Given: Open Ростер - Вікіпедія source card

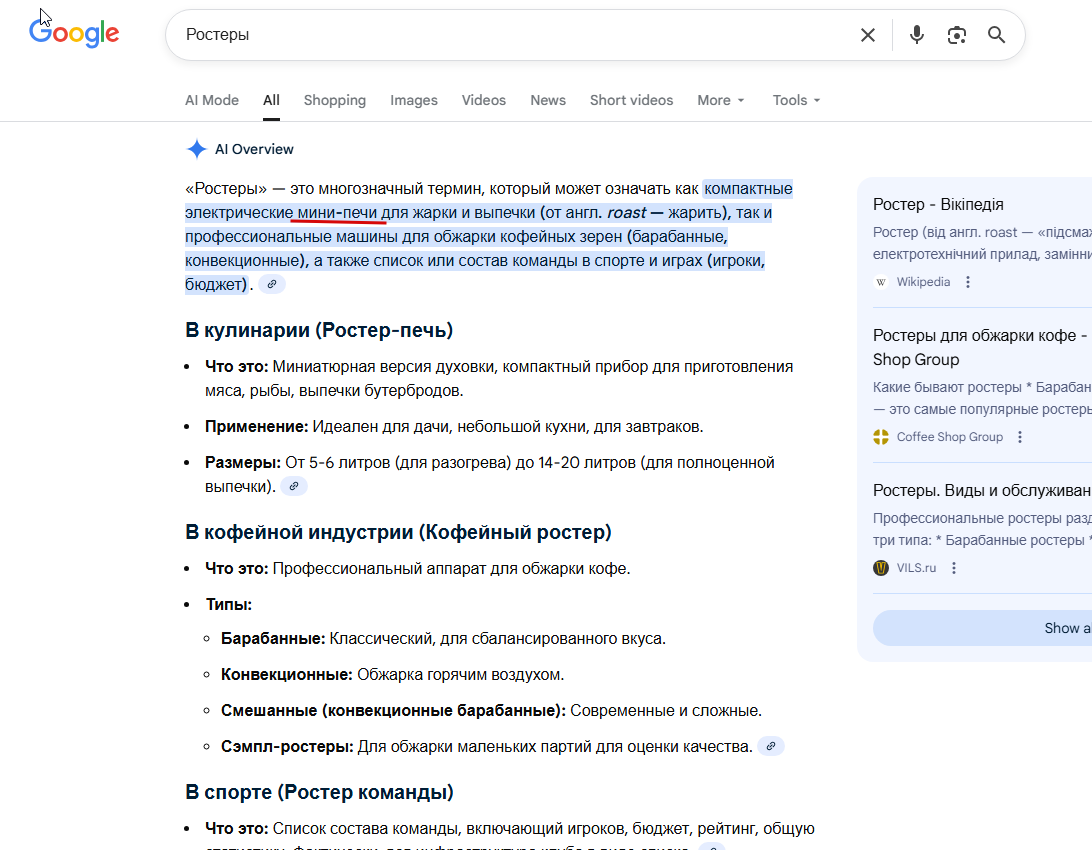Looking at the screenshot, I should [x=938, y=205].
